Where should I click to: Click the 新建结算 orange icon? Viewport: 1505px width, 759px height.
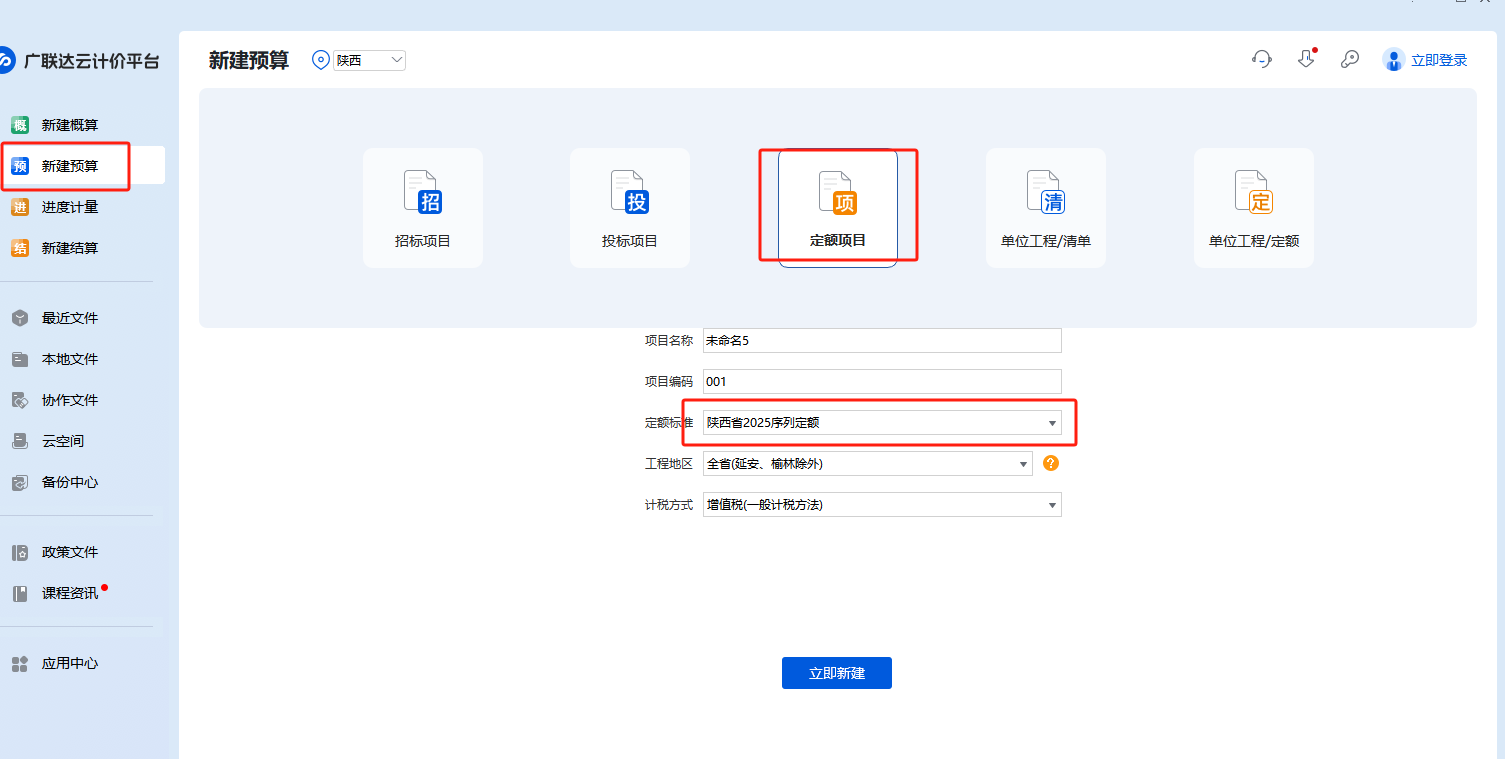pyautogui.click(x=20, y=248)
